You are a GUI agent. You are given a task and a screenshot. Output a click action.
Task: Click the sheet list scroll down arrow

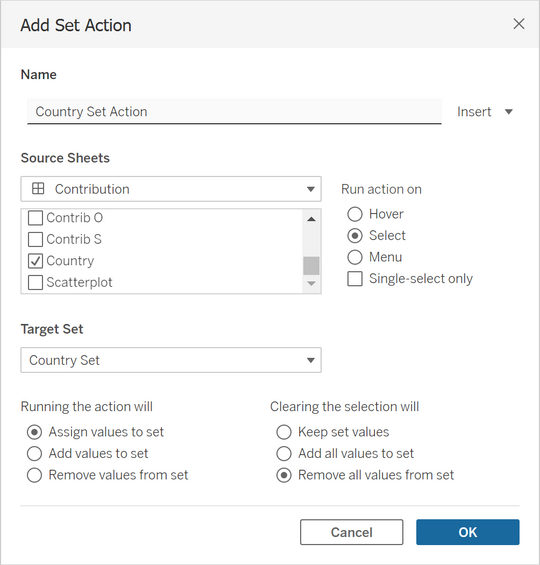point(311,284)
